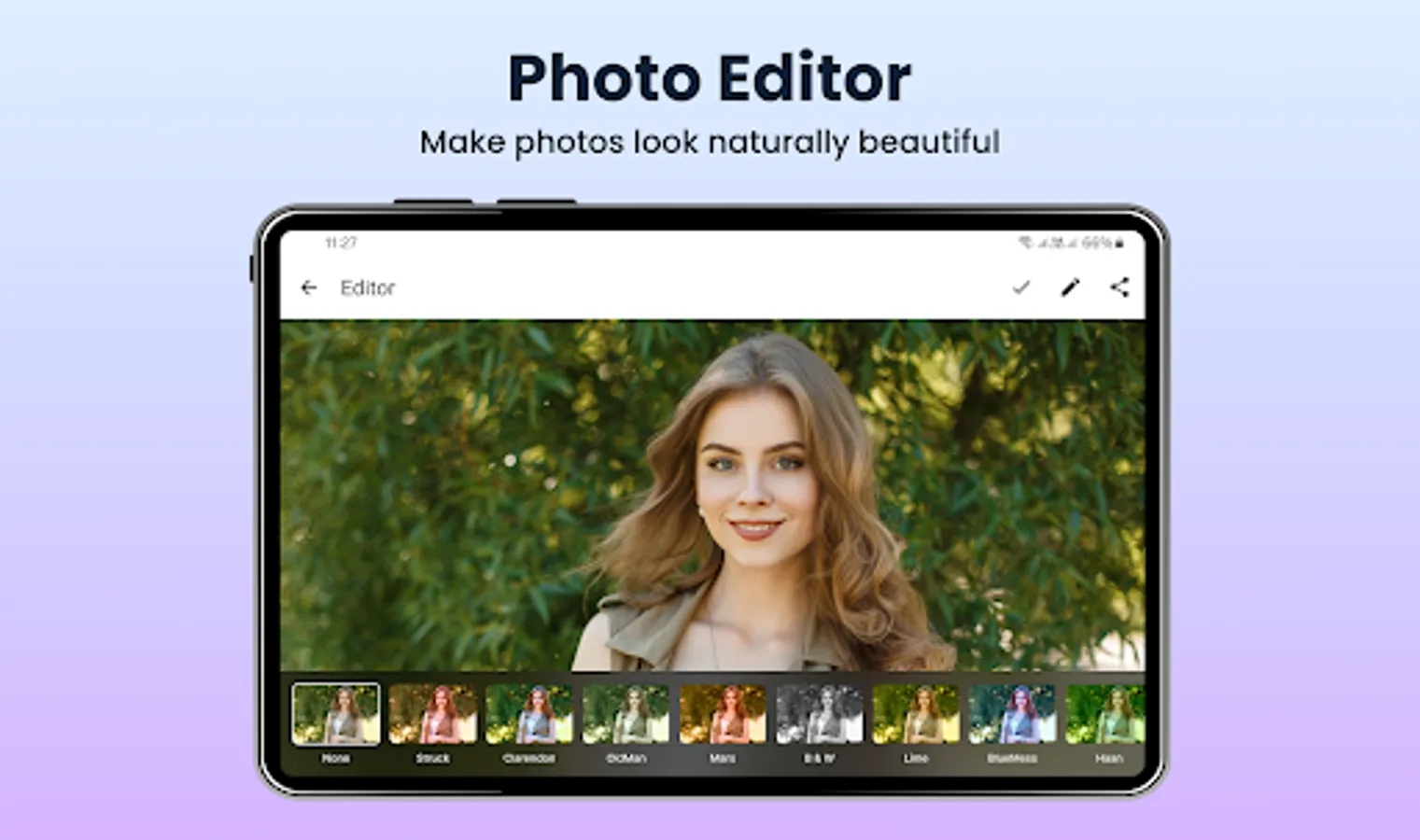This screenshot has height=840, width=1420.
Task: Share the edited photo
Action: [x=1118, y=287]
